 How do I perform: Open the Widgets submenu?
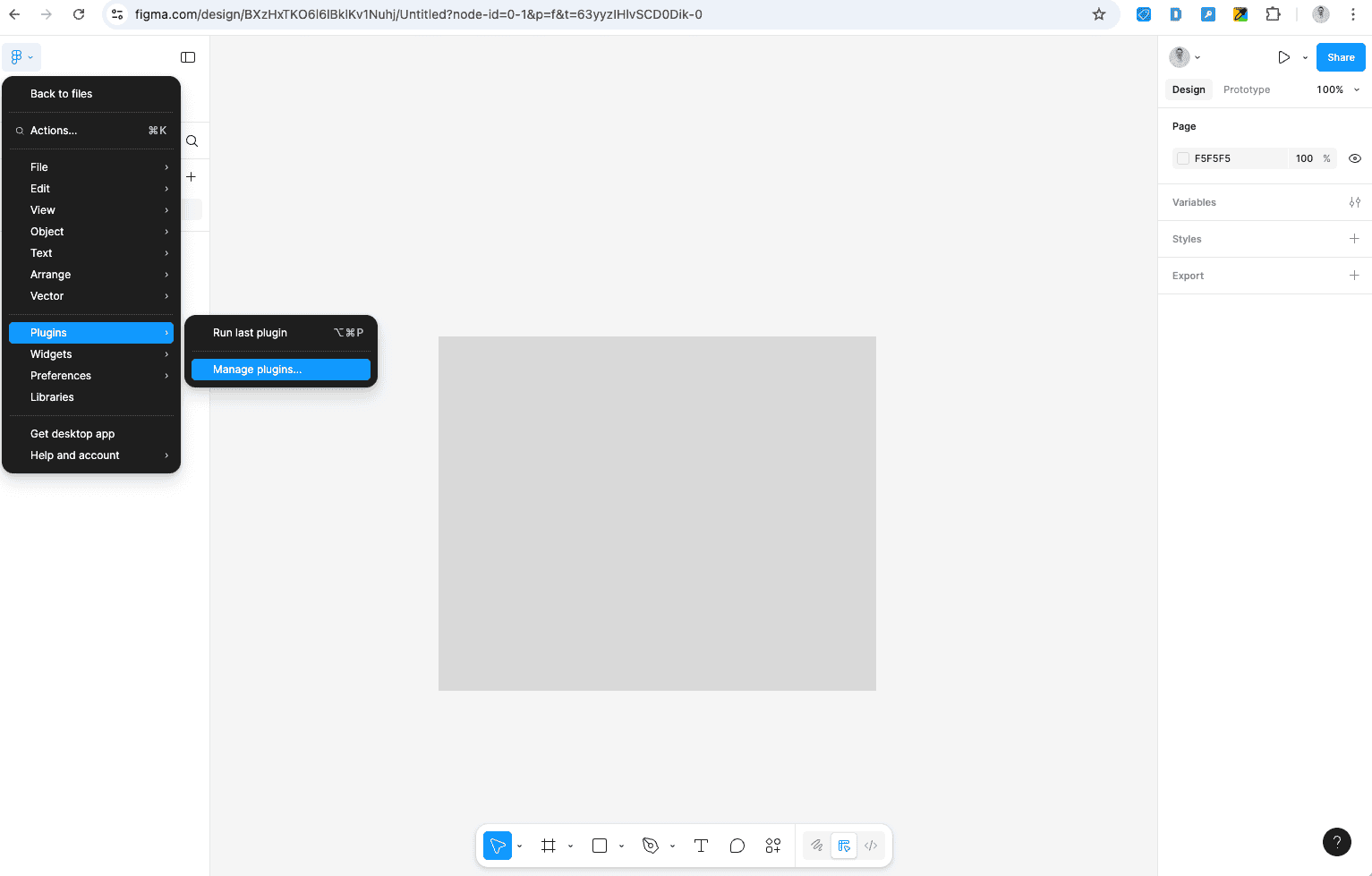(51, 353)
